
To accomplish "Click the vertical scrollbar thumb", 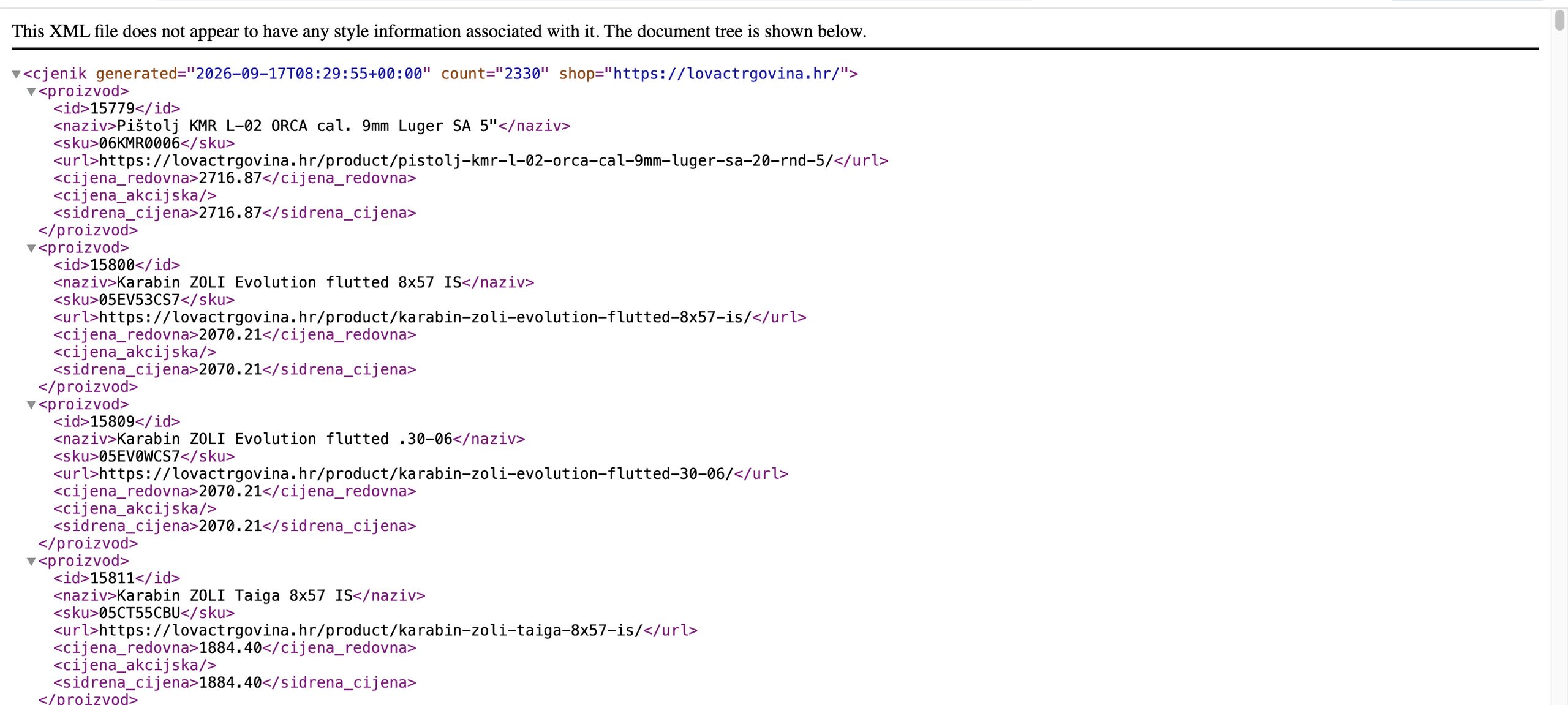I will (x=1559, y=20).
